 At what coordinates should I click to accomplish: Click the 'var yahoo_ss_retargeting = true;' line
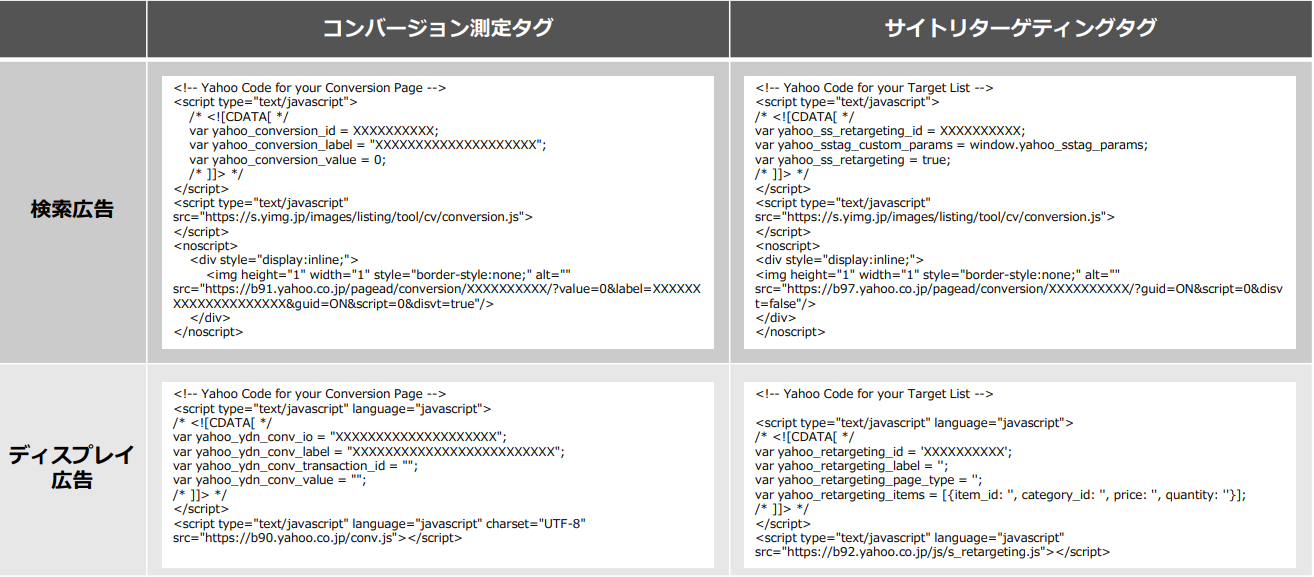coord(853,159)
